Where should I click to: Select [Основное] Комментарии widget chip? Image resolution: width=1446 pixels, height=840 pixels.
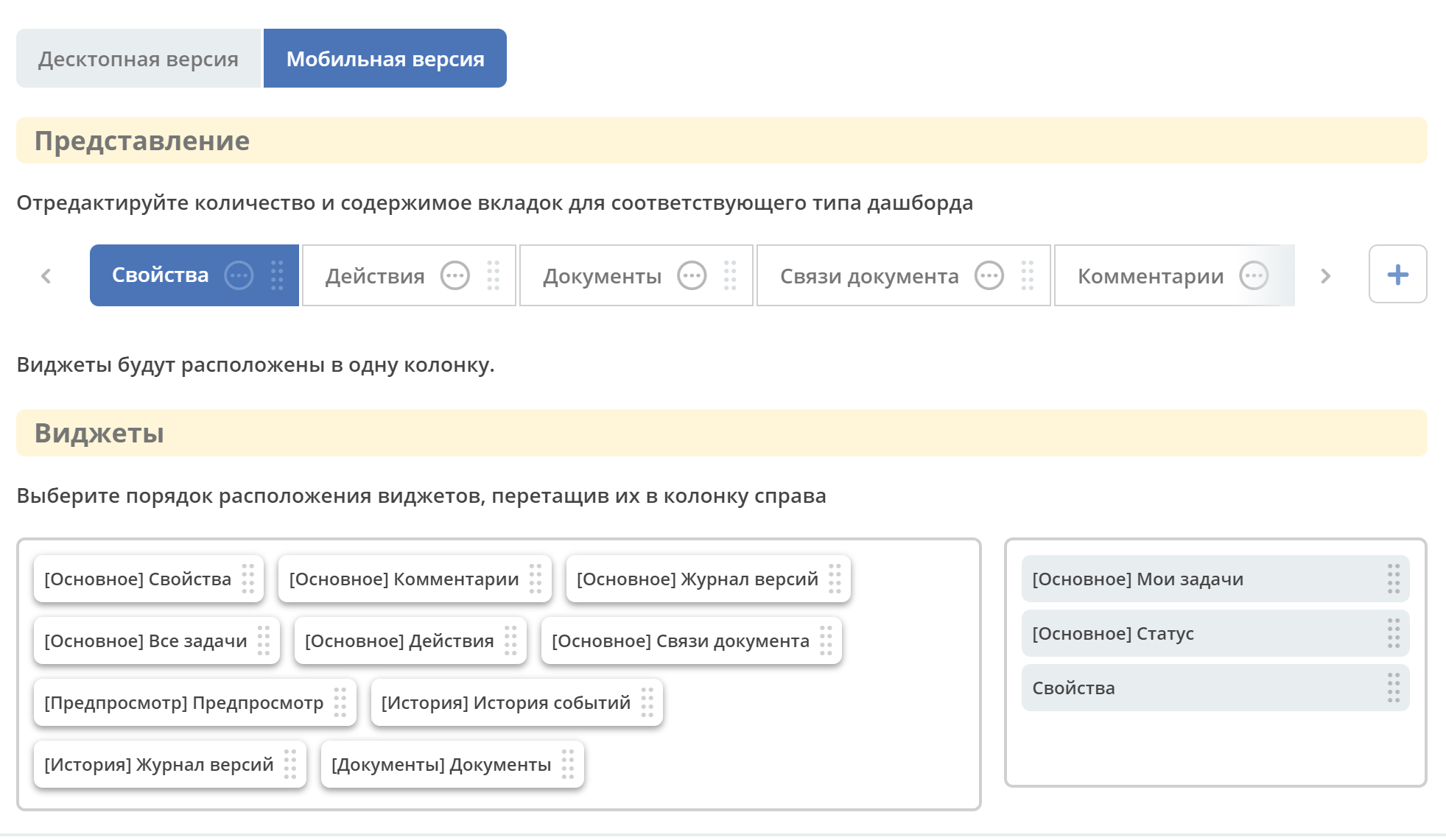click(x=415, y=579)
